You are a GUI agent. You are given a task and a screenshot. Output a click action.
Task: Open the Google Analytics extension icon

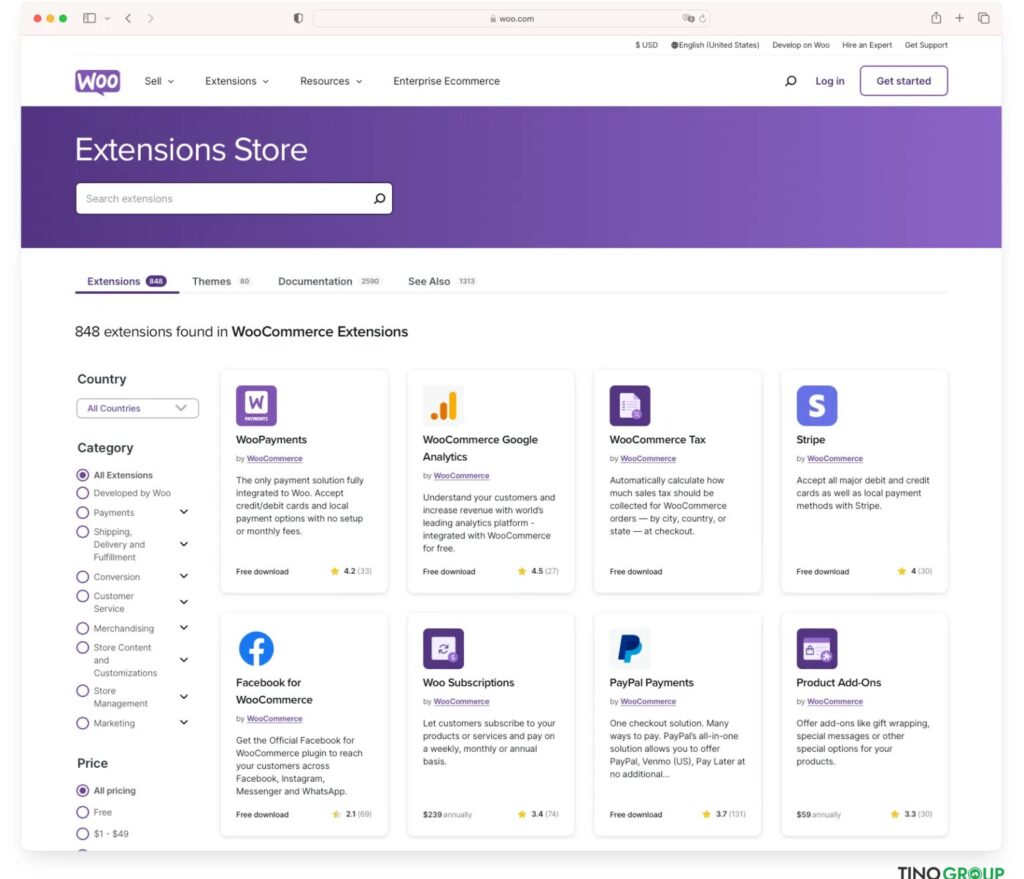pos(443,406)
